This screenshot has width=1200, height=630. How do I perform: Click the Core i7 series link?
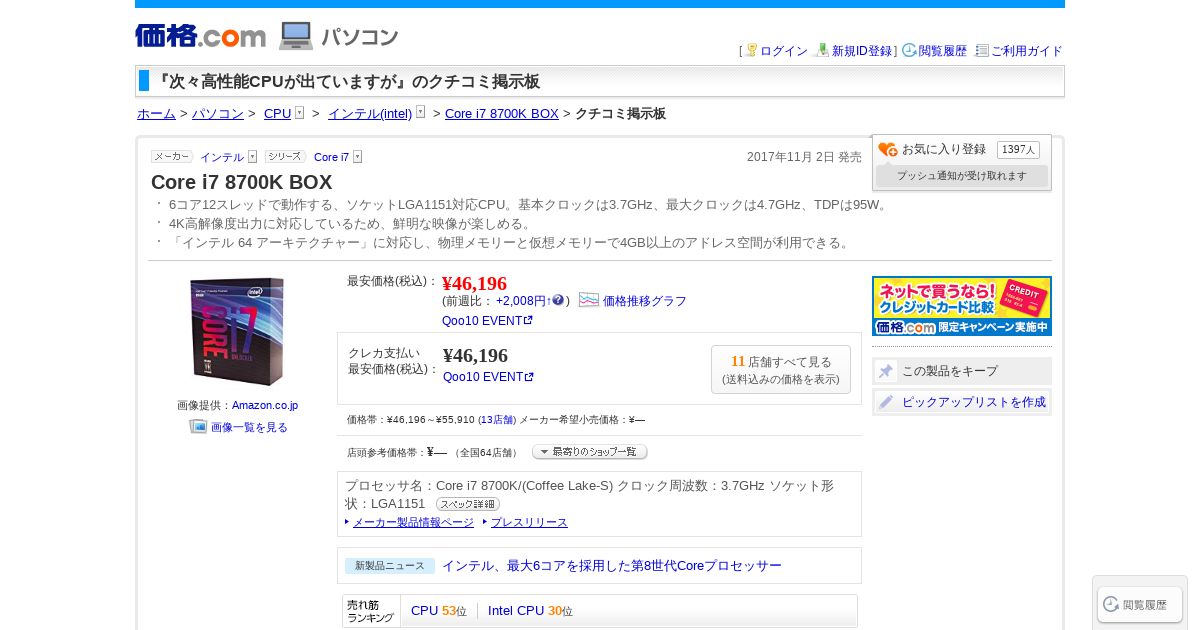click(332, 157)
